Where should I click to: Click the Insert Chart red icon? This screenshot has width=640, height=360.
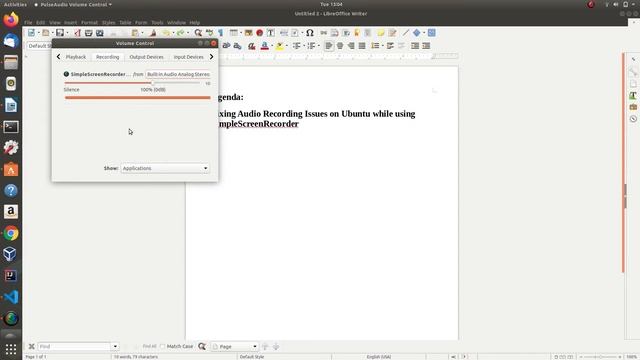[x=260, y=33]
